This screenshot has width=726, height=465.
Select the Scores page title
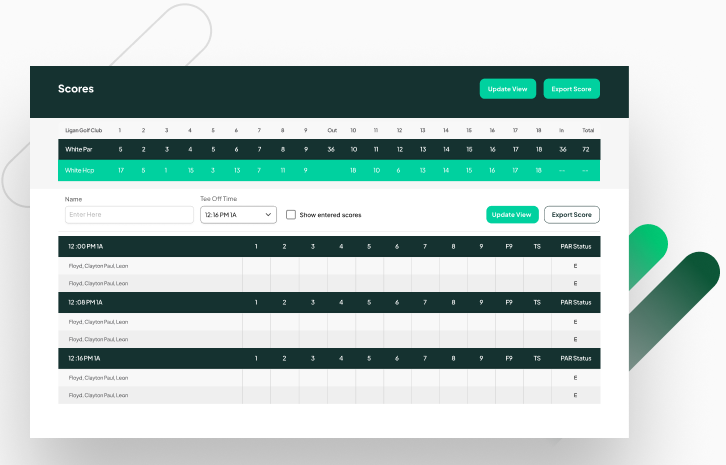pyautogui.click(x=76, y=89)
